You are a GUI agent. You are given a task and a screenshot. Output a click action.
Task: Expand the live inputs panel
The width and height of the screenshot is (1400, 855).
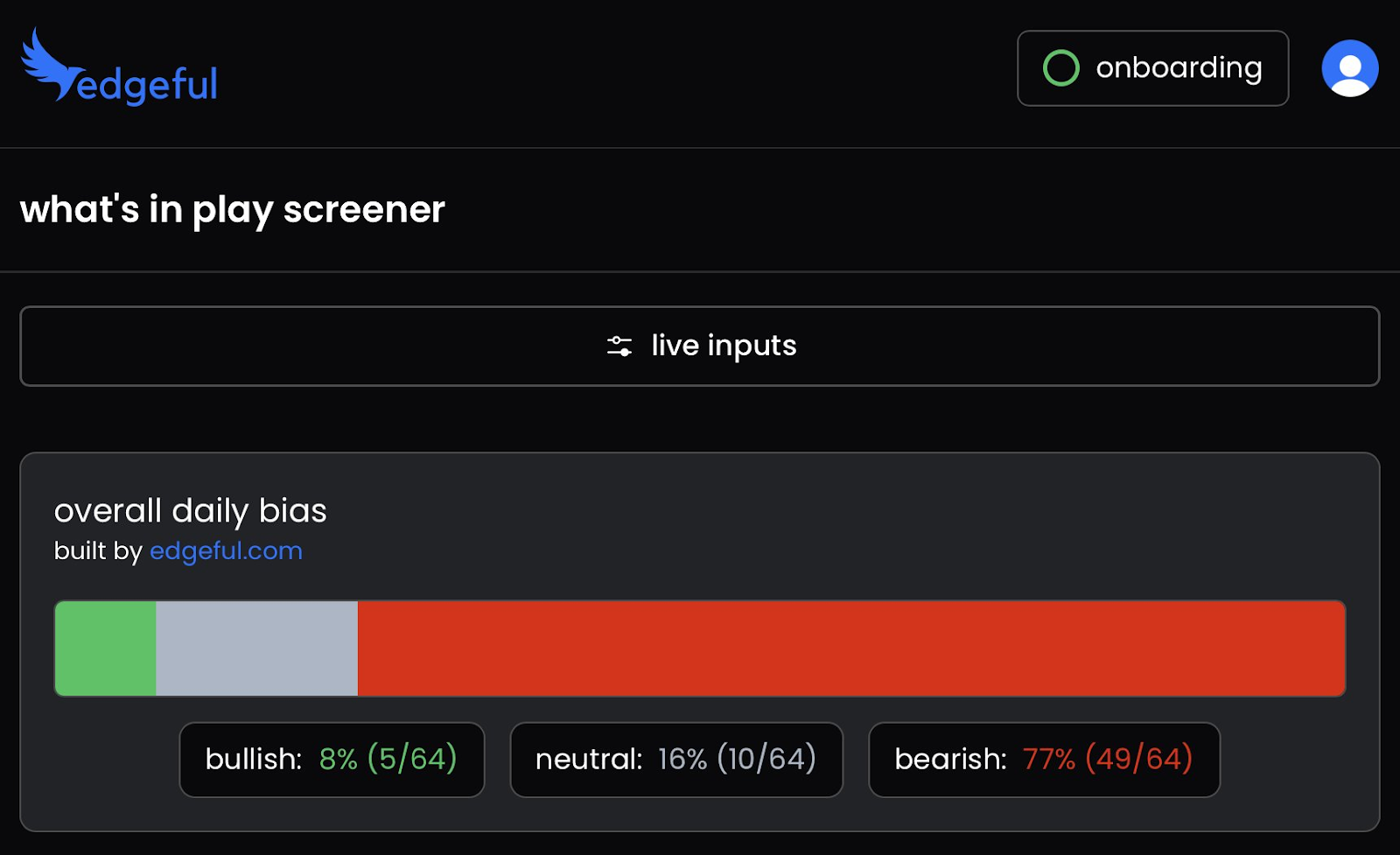[x=723, y=346]
